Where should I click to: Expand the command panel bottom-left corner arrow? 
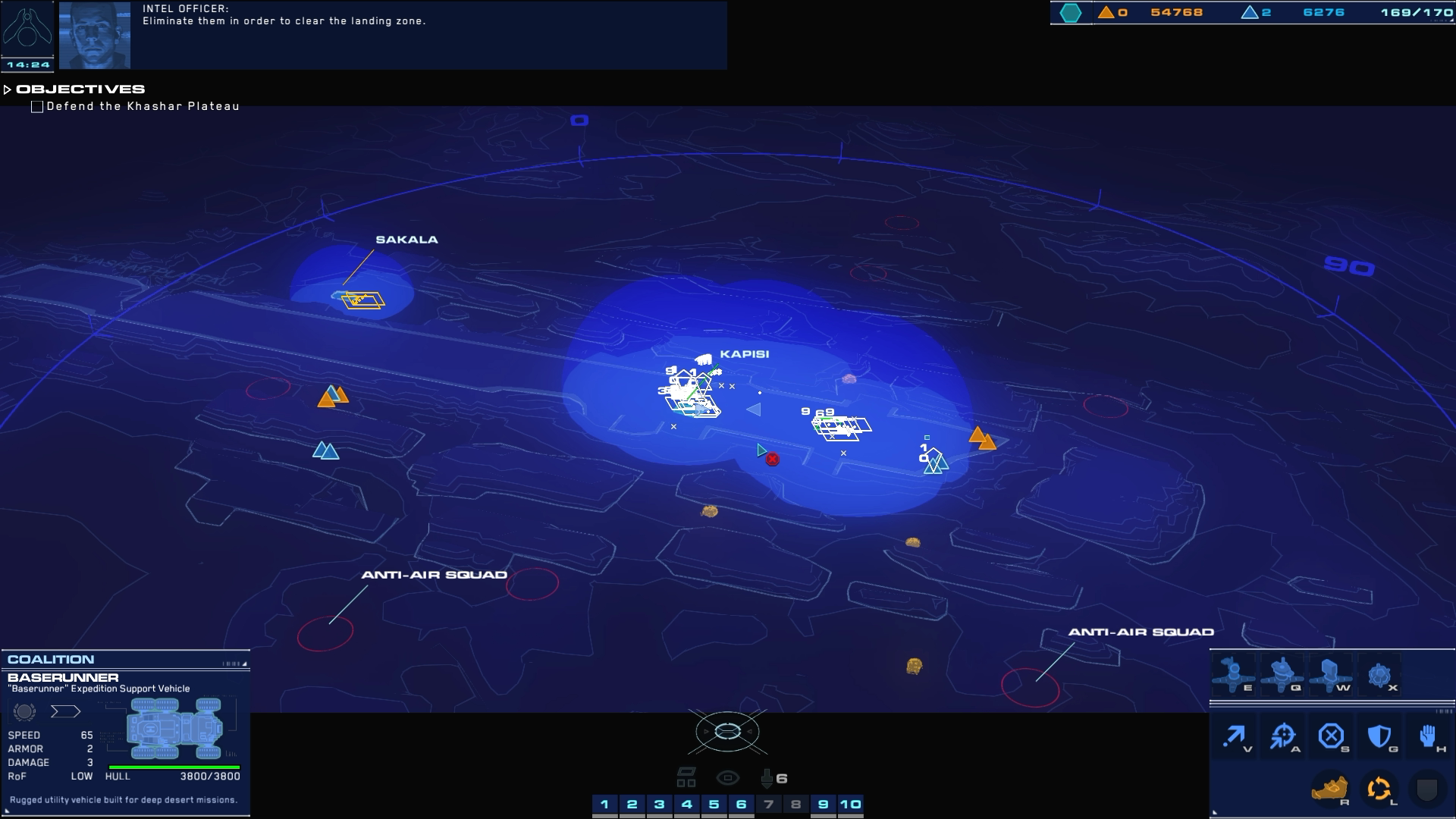1214,812
